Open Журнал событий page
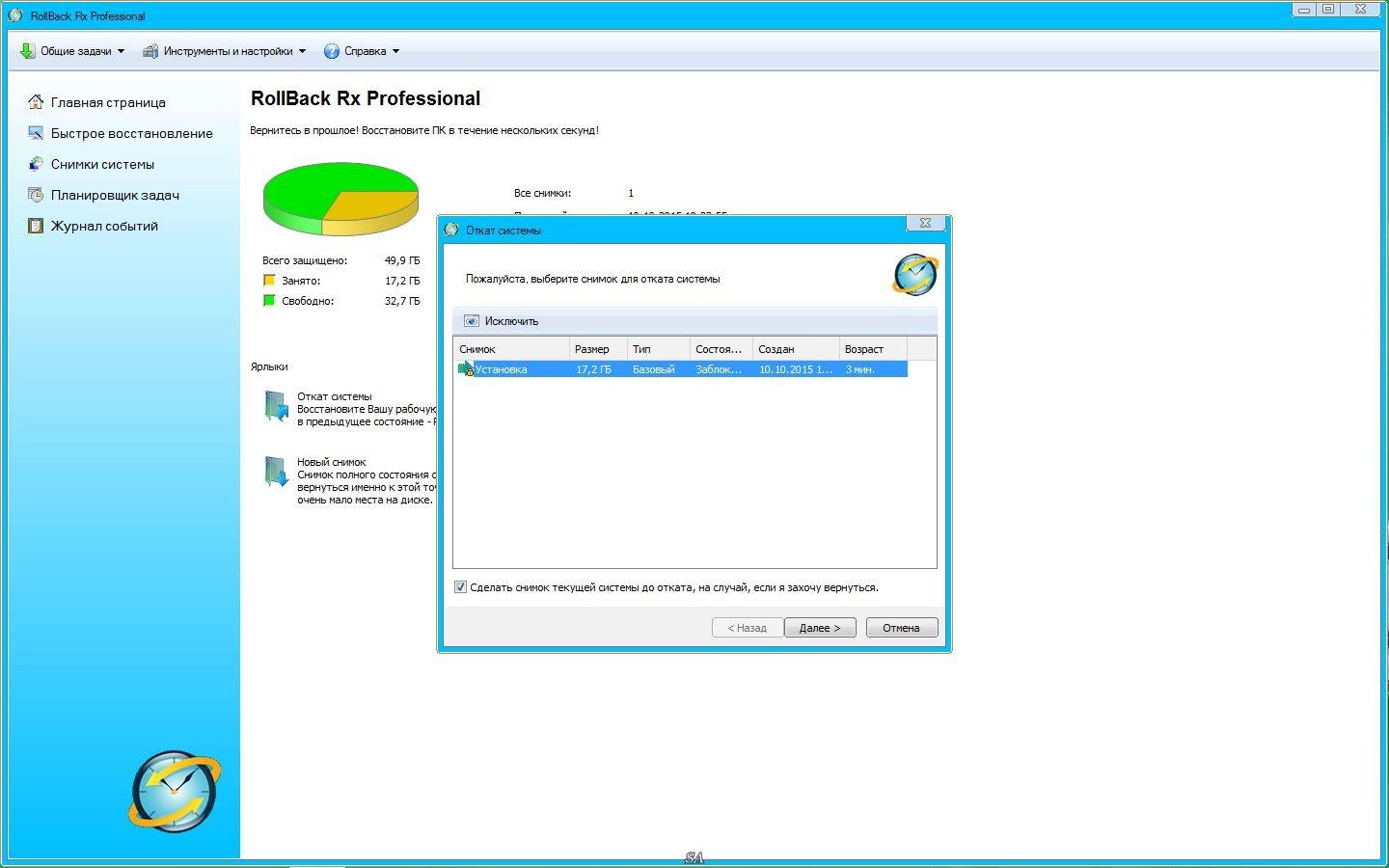Screen dimensions: 1389x868 click(x=104, y=226)
